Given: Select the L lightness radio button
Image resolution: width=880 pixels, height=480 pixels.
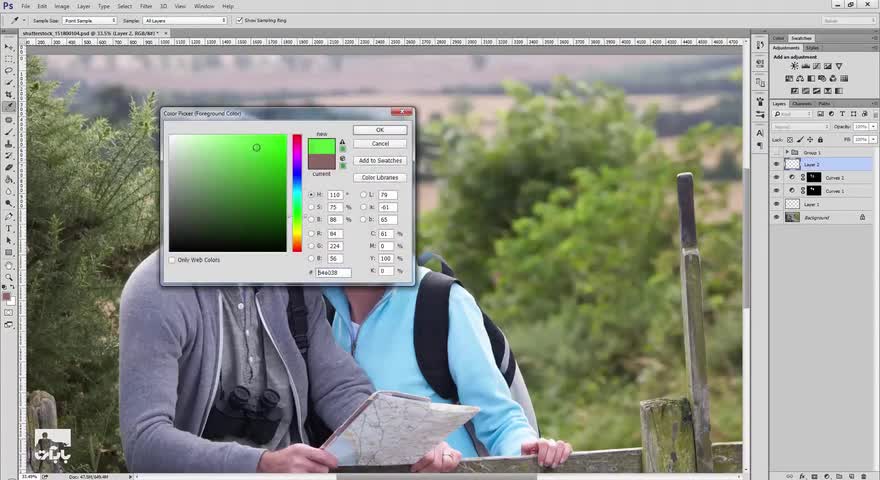Looking at the screenshot, I should [x=363, y=195].
